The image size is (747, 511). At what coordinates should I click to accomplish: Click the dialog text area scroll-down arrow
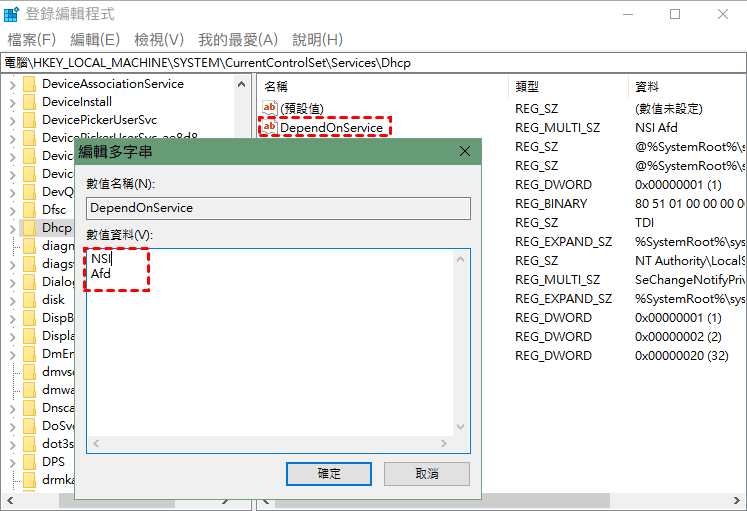tap(460, 427)
